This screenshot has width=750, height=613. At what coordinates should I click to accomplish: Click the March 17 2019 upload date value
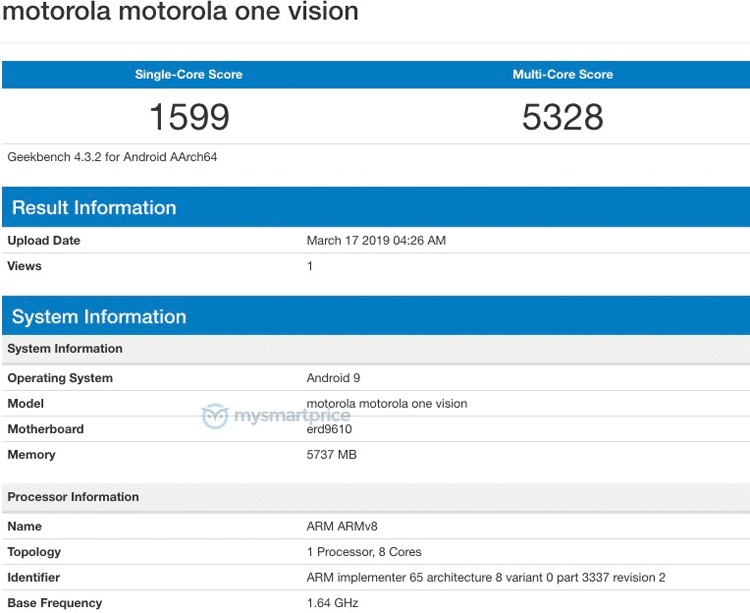(x=376, y=241)
